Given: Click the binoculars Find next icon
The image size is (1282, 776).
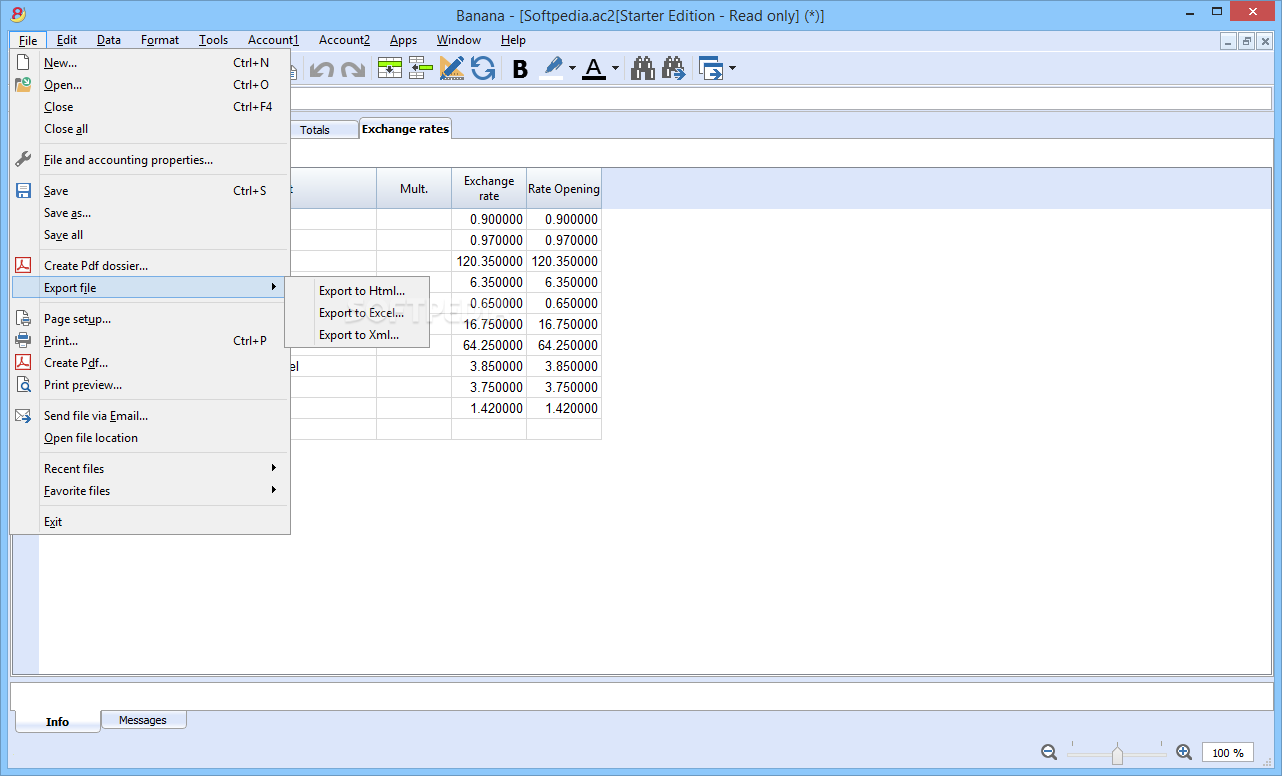Looking at the screenshot, I should [x=674, y=69].
